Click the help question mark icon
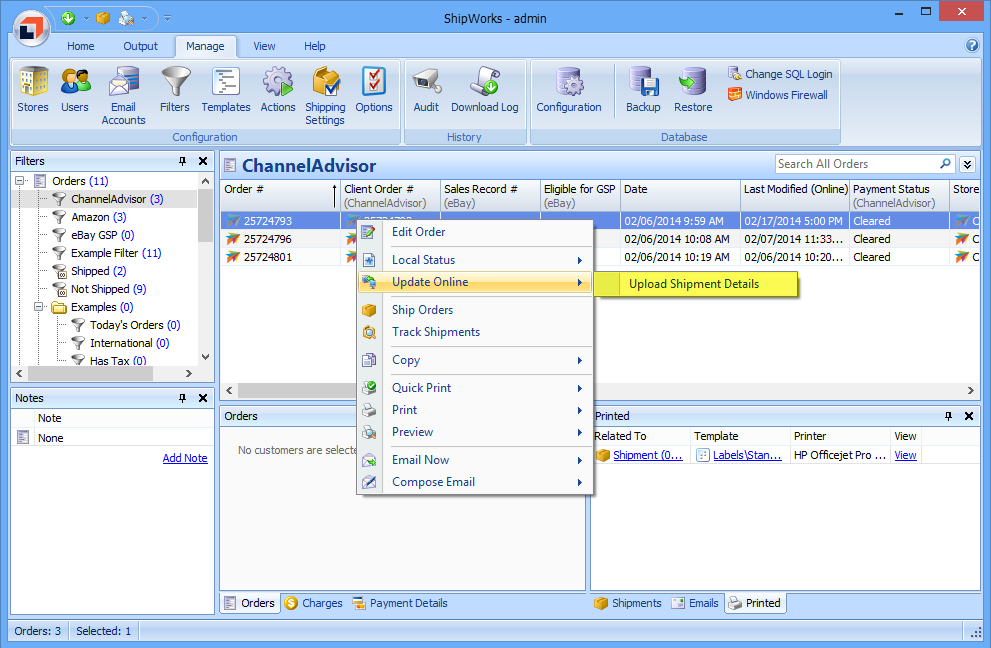991x648 pixels. pyautogui.click(x=971, y=45)
